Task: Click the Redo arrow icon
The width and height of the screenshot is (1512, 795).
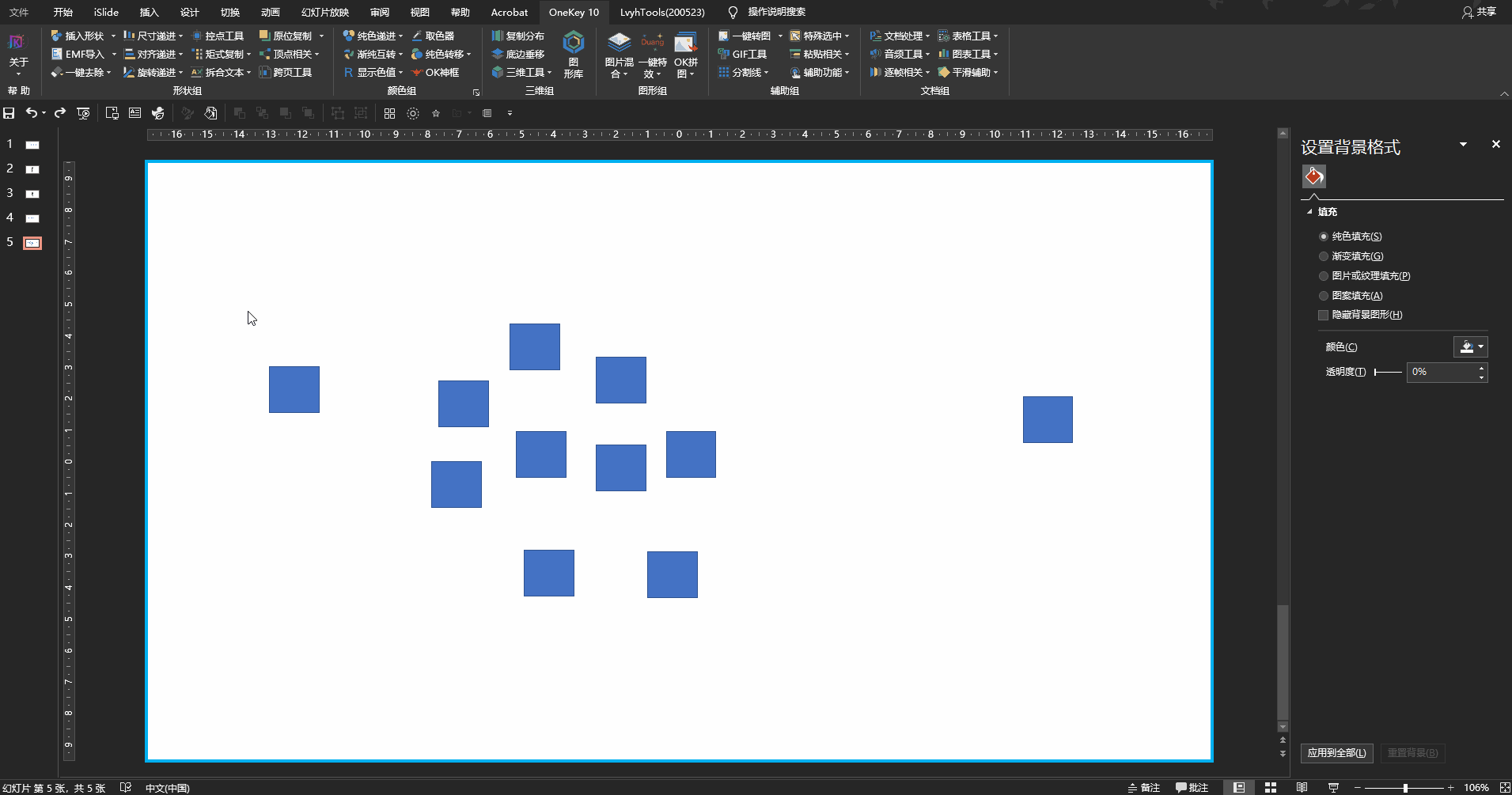Action: [60, 113]
